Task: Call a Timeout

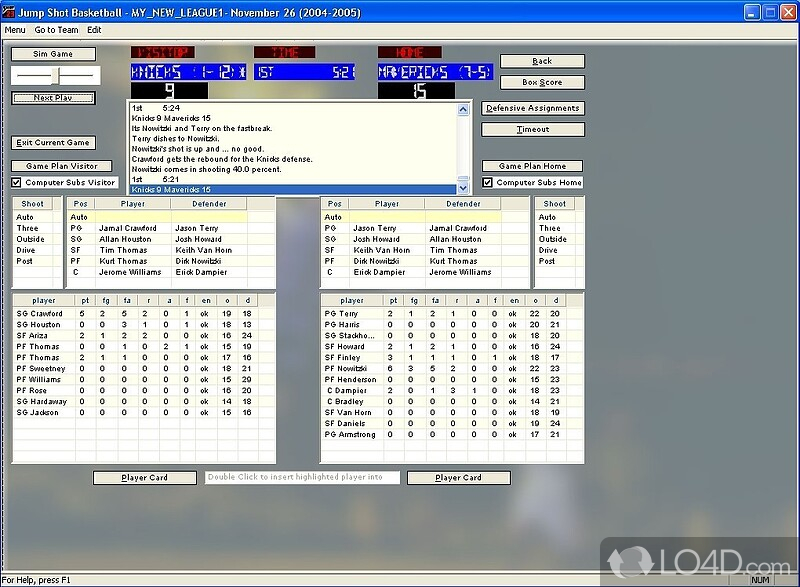Action: 533,130
